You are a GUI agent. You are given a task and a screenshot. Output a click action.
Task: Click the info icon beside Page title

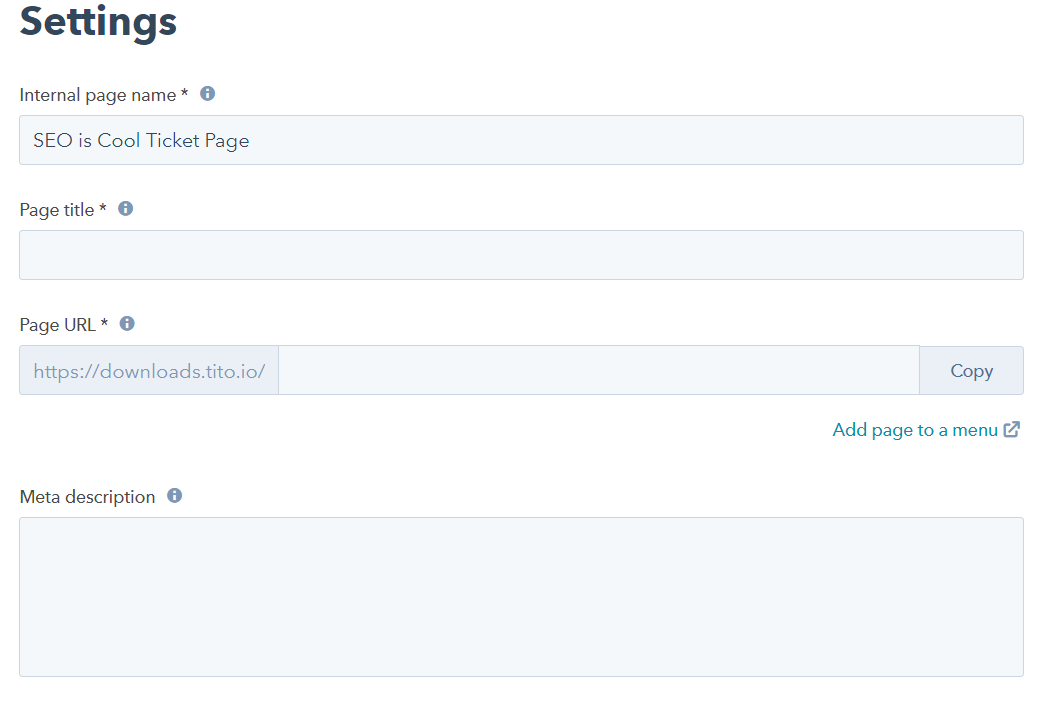pos(126,208)
